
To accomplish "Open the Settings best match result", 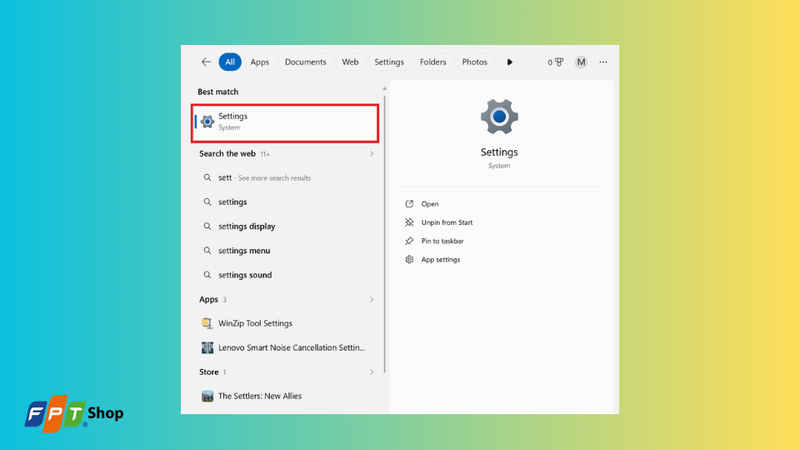I will click(x=285, y=123).
